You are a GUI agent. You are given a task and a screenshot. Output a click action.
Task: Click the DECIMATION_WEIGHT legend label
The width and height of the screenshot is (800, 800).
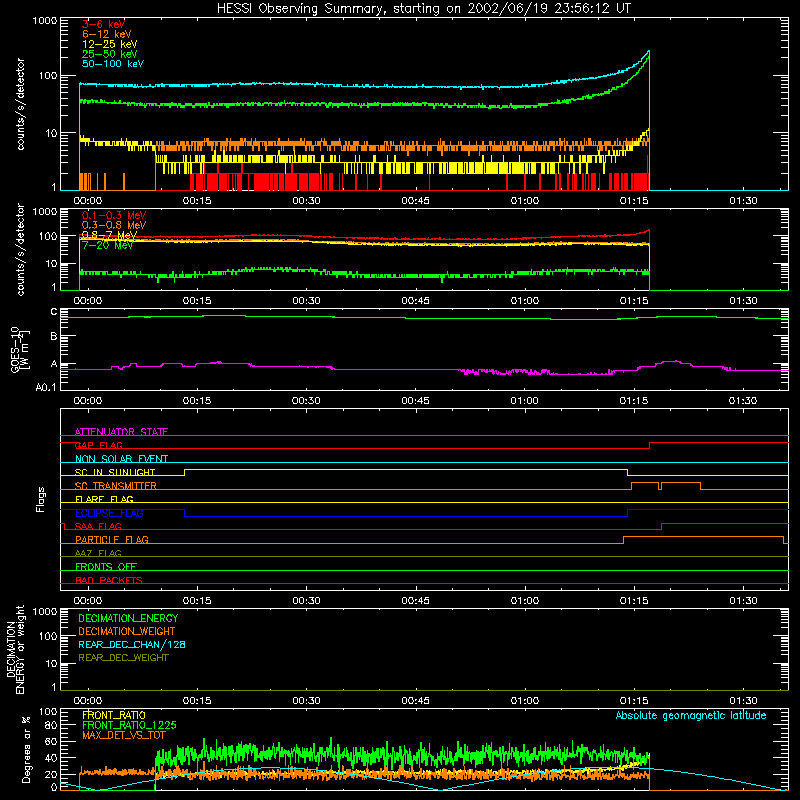pyautogui.click(x=127, y=631)
